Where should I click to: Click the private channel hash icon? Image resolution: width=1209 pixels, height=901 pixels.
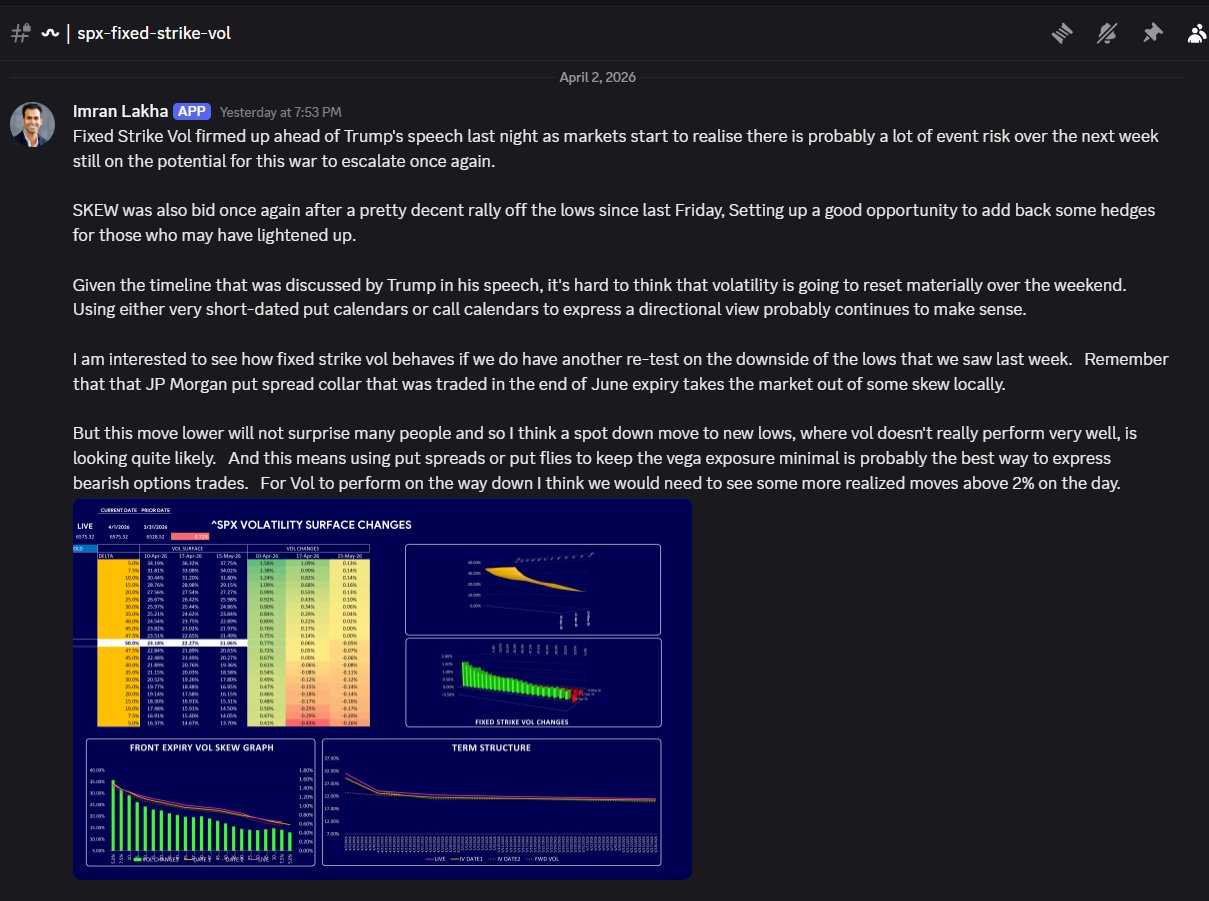pyautogui.click(x=19, y=33)
